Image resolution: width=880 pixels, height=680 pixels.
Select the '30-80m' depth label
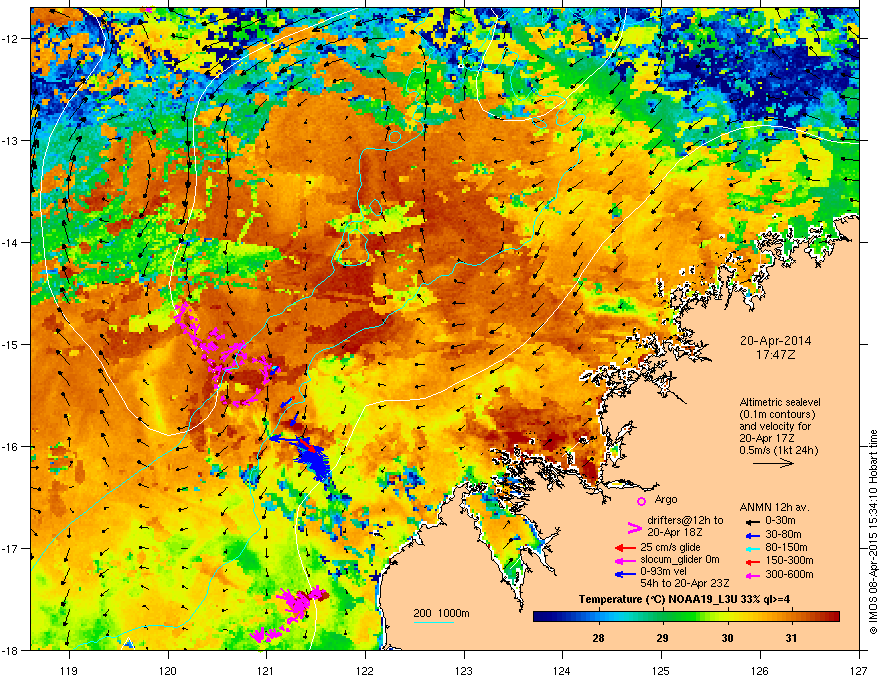point(783,534)
